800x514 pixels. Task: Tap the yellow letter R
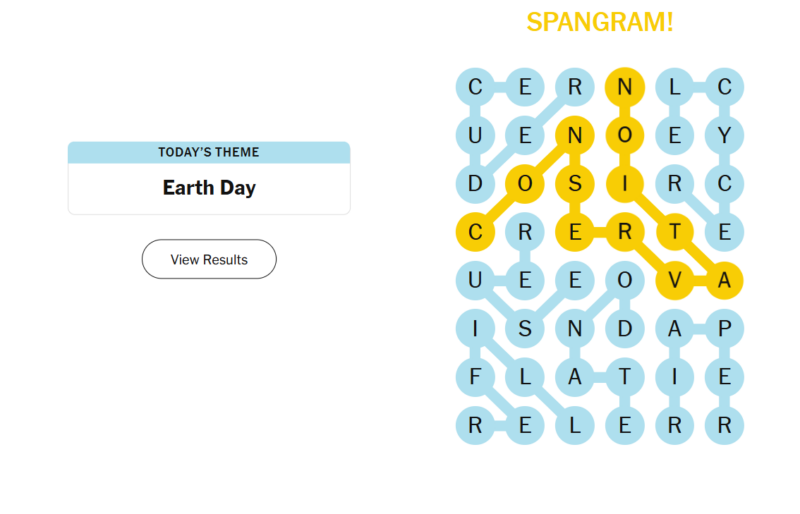[625, 233]
